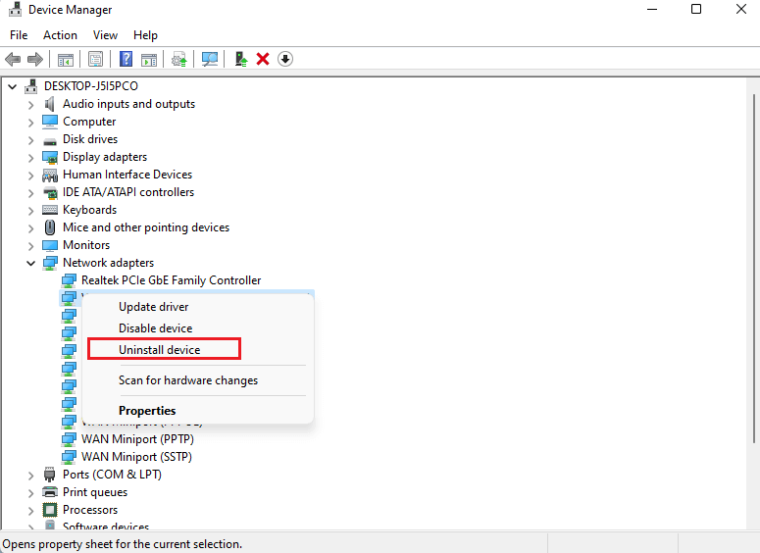Click the Monitors category icon
Screen dimensions: 760x553
(50, 245)
